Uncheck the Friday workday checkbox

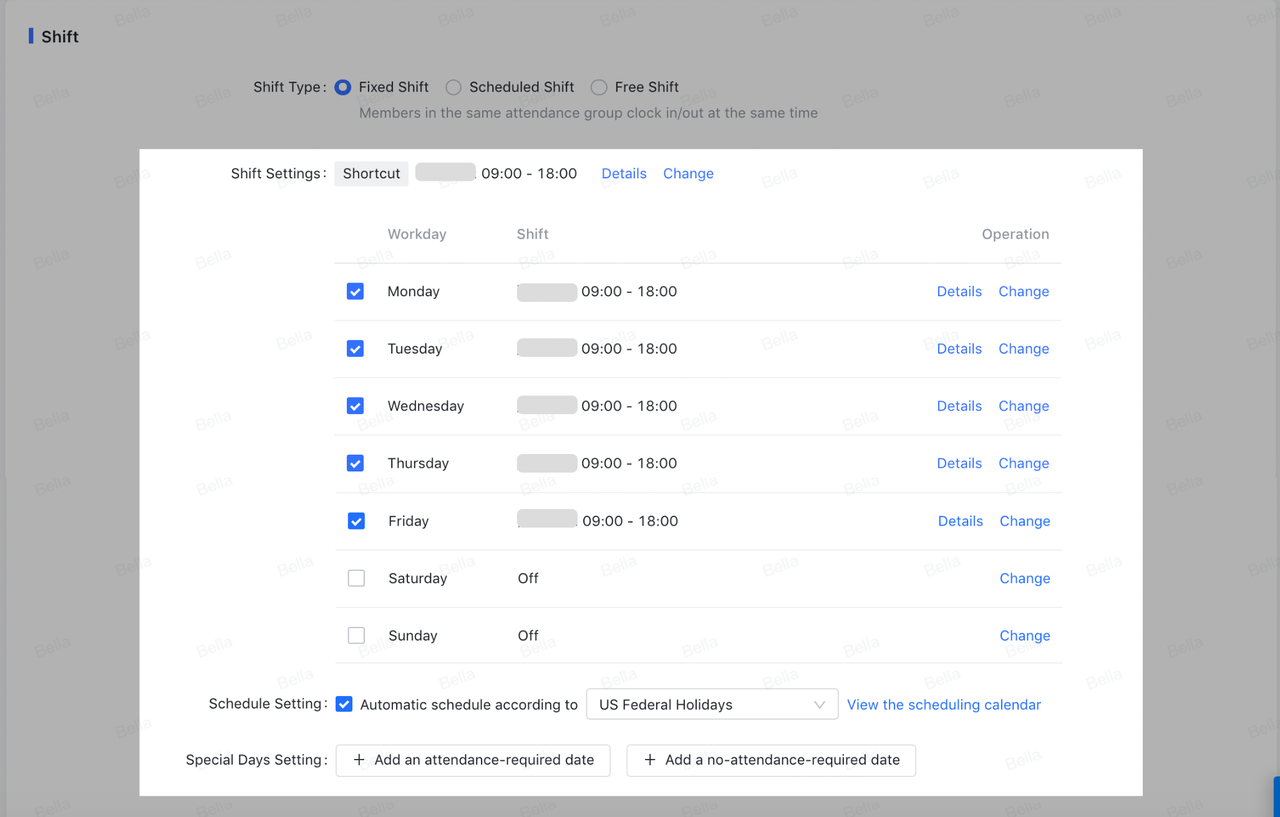(356, 521)
